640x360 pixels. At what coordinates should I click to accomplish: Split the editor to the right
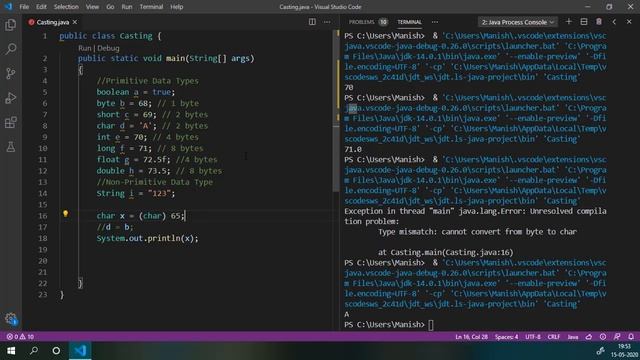coord(312,22)
